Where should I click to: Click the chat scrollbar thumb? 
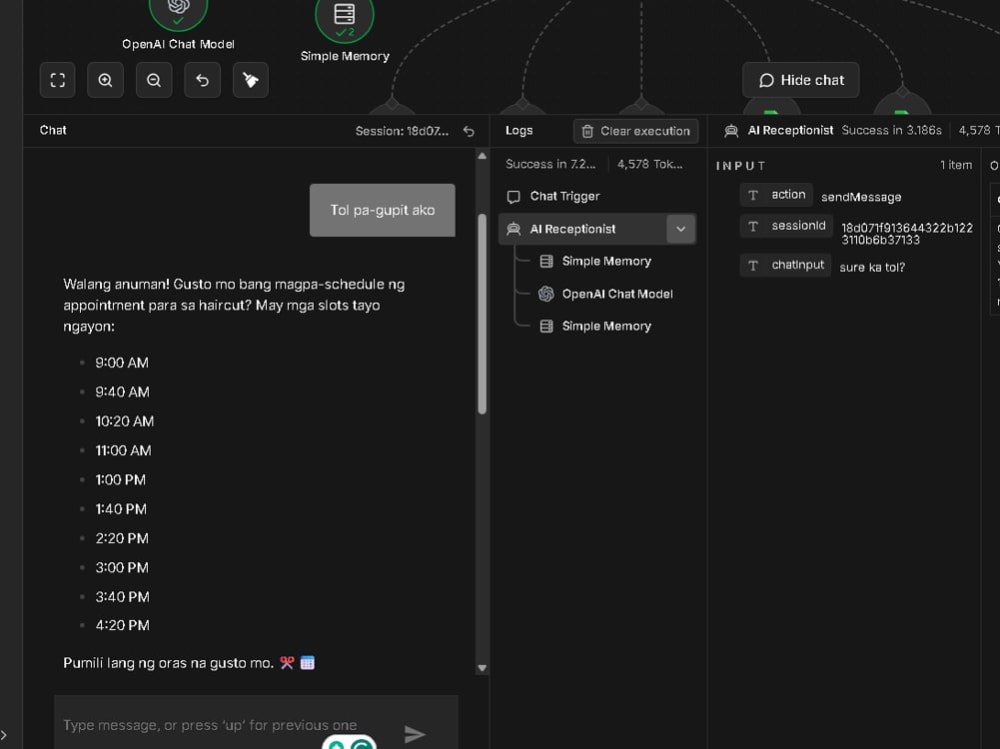[482, 314]
